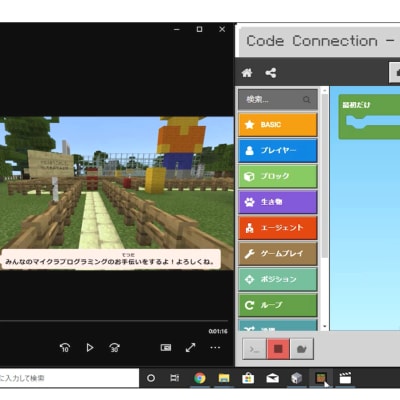This screenshot has width=400, height=400.
Task: Click the loop arrow icon on ループ category
Action: (249, 305)
